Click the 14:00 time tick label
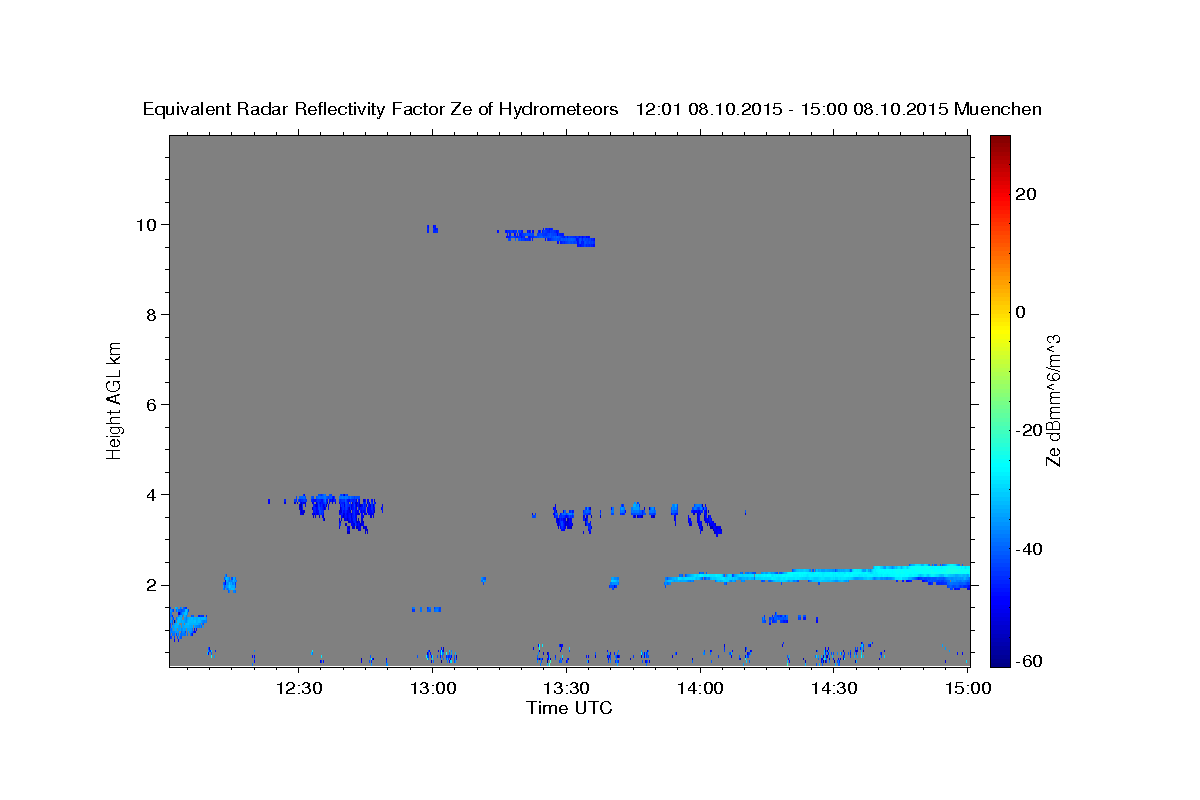Screen dimensions: 1200x800 point(700,688)
